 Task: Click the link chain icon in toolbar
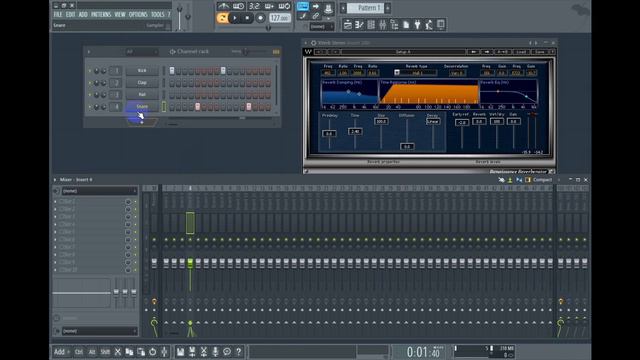coord(315,16)
